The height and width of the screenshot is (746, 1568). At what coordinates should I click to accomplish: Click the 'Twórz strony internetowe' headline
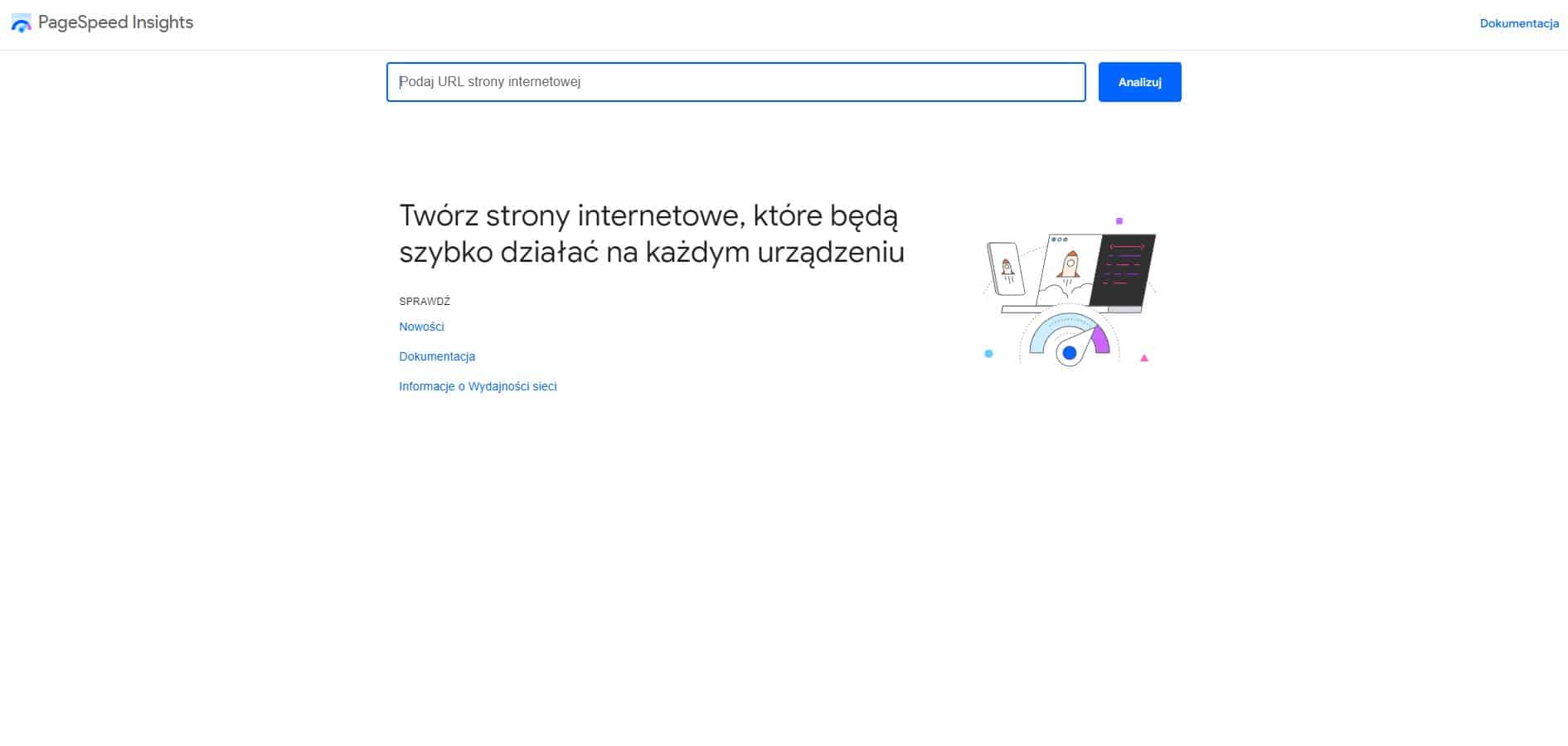click(x=652, y=233)
